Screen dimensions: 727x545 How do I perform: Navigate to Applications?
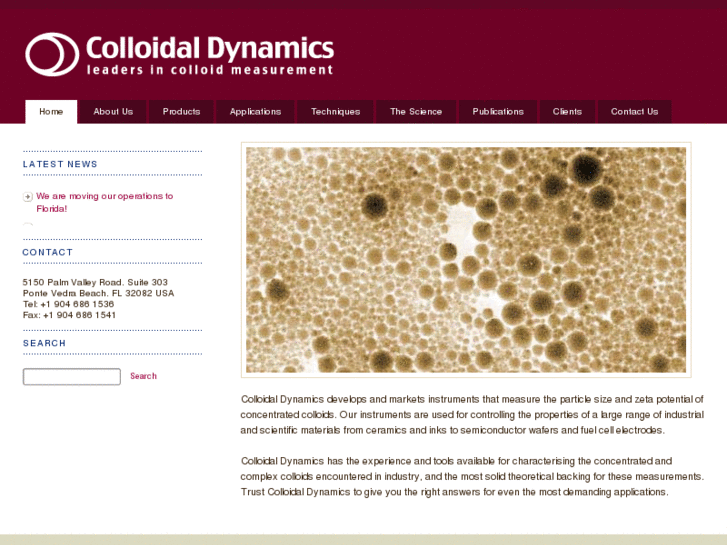pos(255,112)
